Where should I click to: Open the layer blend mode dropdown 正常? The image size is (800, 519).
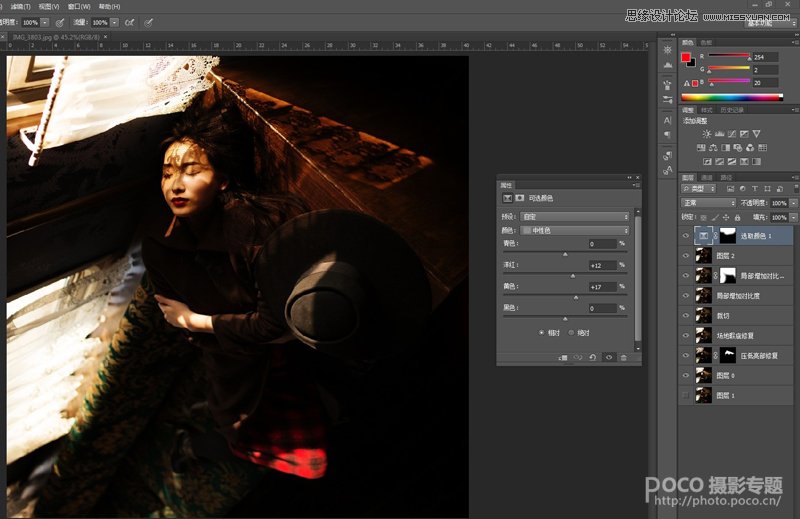point(708,202)
